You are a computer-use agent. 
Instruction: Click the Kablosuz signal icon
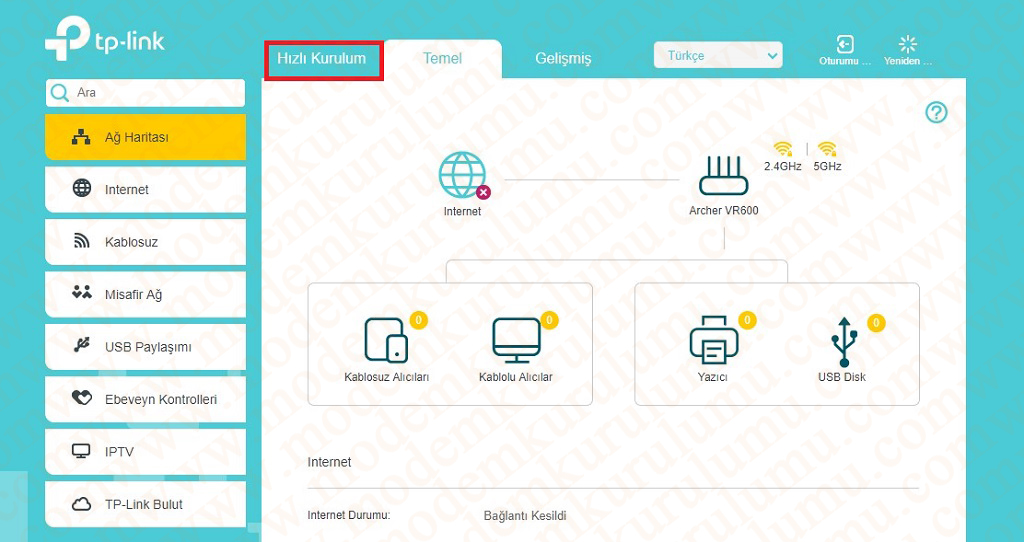82,241
